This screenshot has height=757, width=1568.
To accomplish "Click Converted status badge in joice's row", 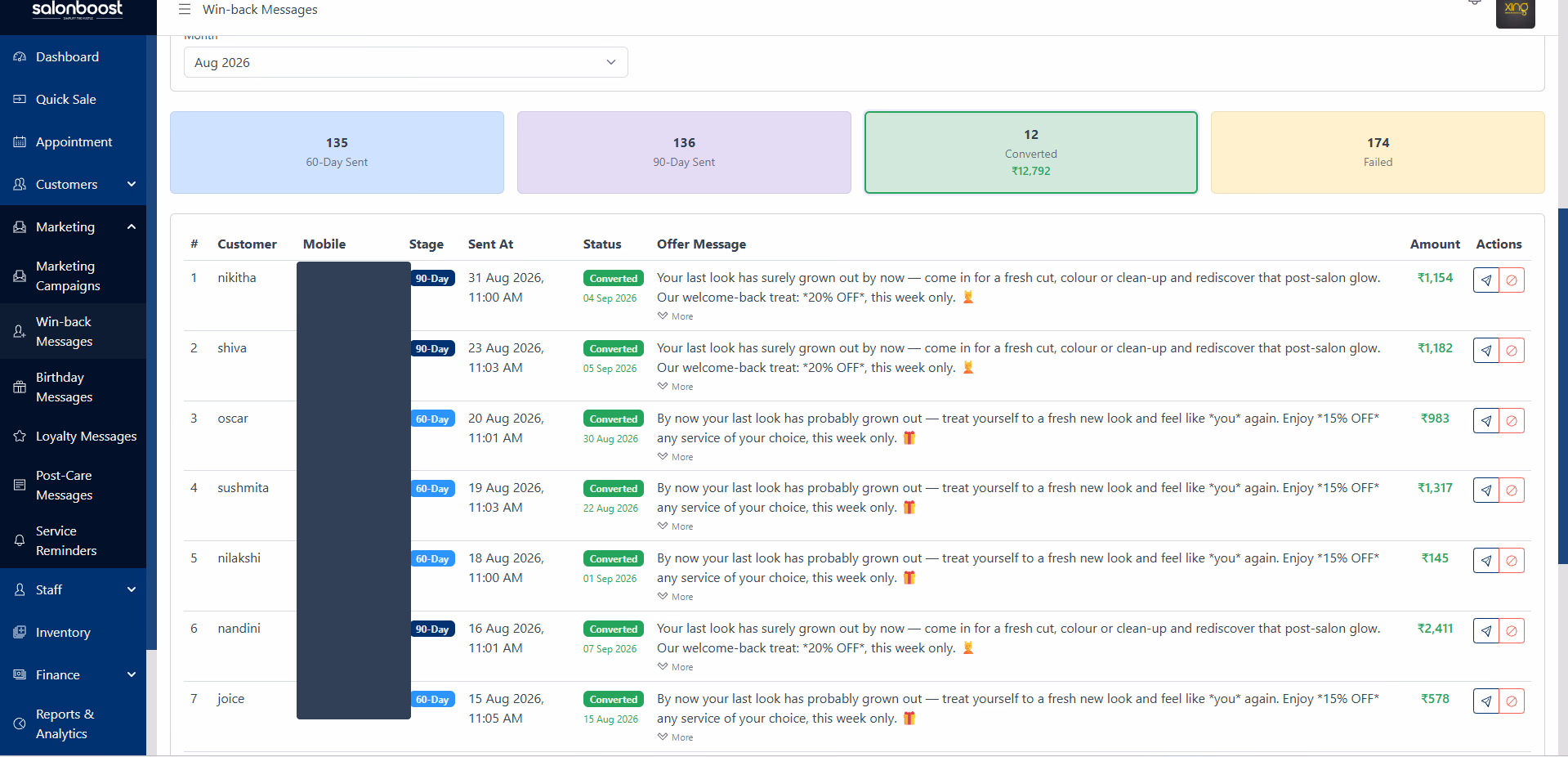I will pos(614,700).
